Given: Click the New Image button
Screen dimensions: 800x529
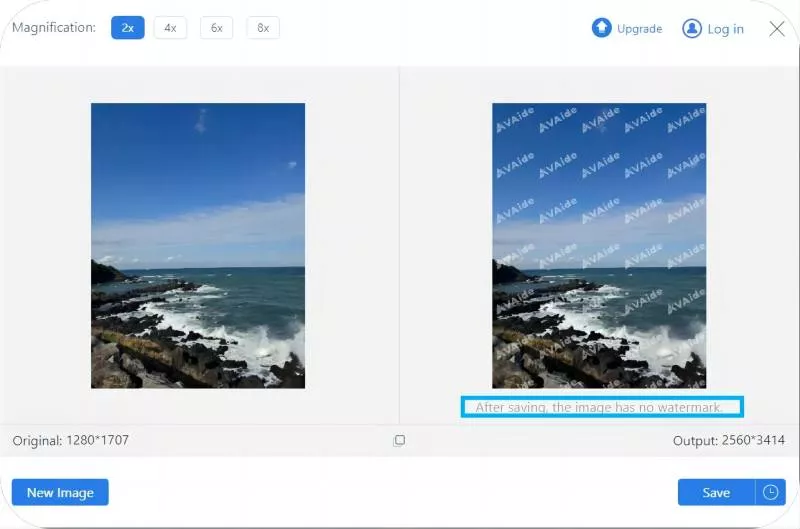Looking at the screenshot, I should coord(60,492).
